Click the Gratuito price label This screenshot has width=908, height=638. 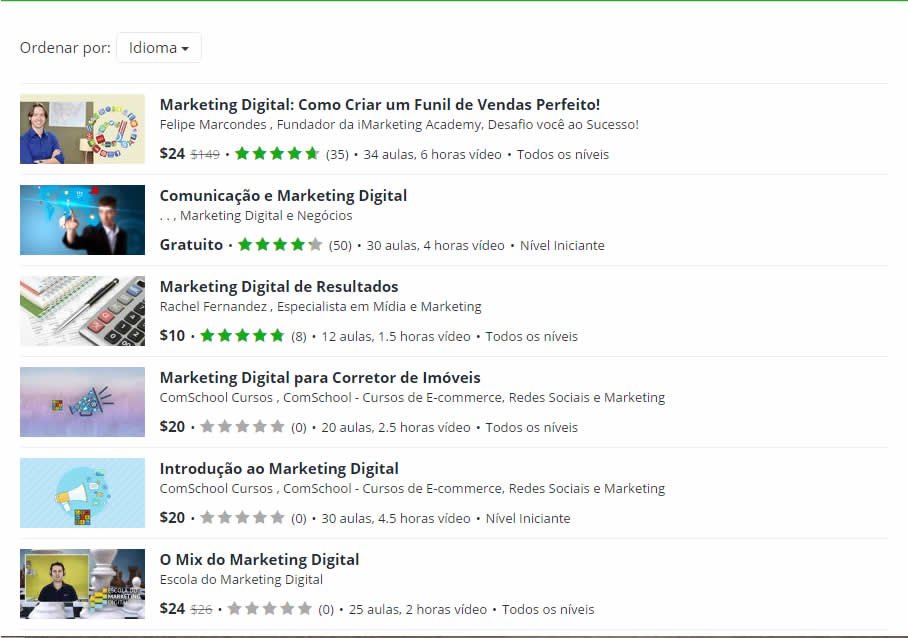click(191, 245)
